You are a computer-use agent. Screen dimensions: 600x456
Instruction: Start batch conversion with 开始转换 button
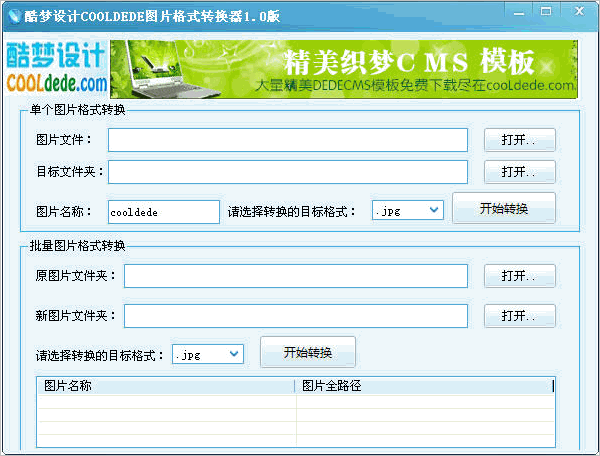pyautogui.click(x=307, y=353)
